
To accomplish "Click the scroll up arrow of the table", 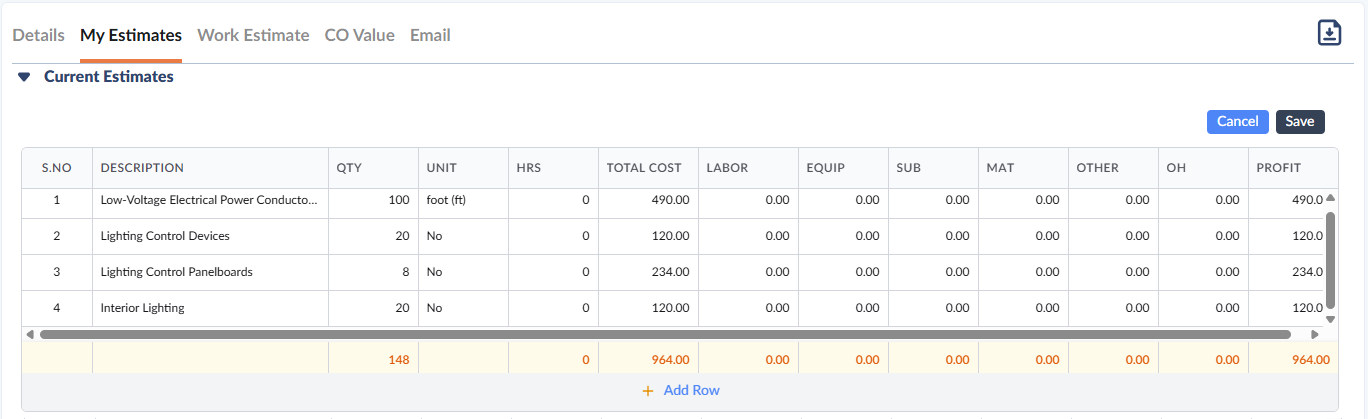I will tap(1330, 199).
